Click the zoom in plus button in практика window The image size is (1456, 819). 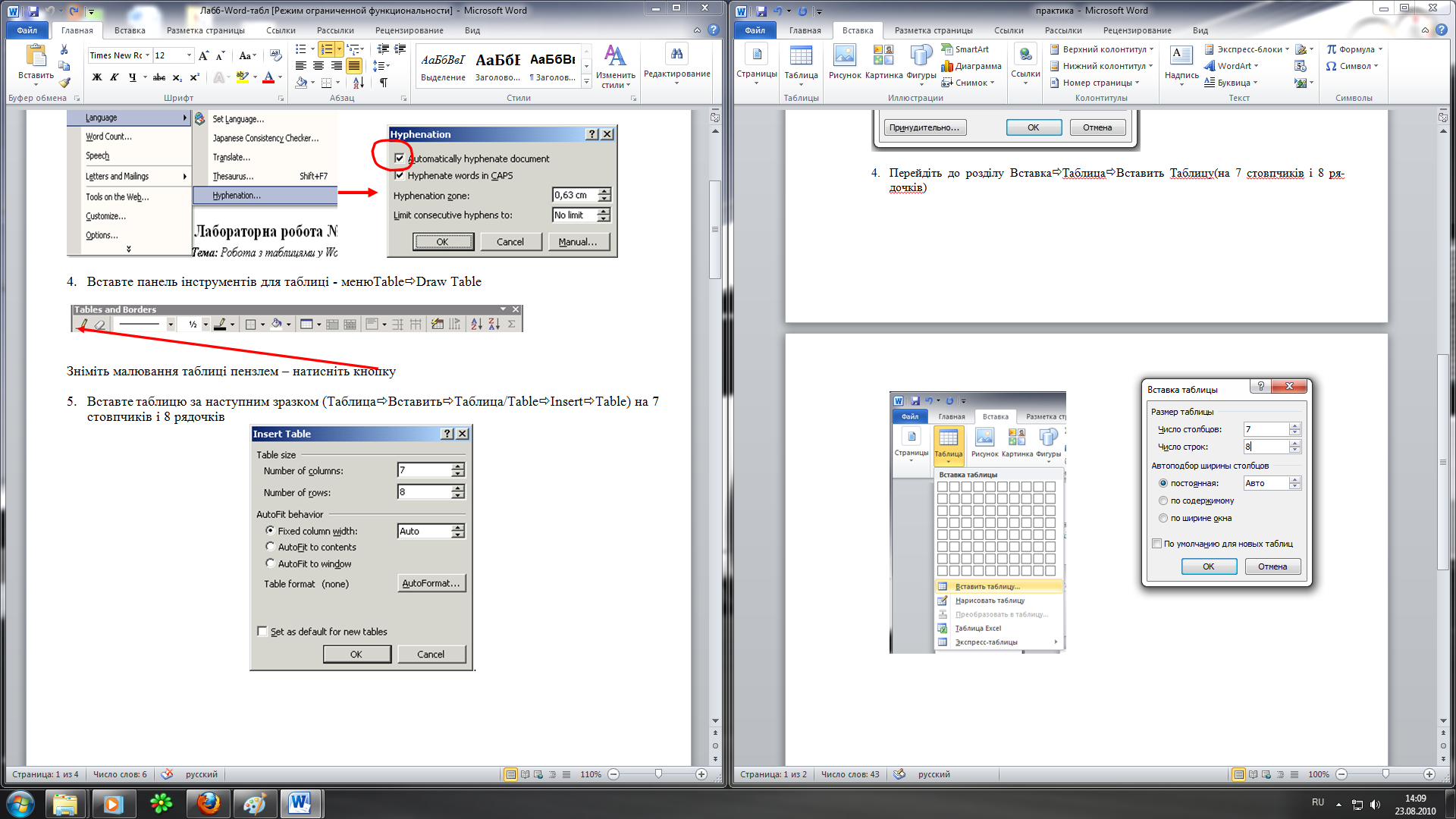pyautogui.click(x=1429, y=774)
